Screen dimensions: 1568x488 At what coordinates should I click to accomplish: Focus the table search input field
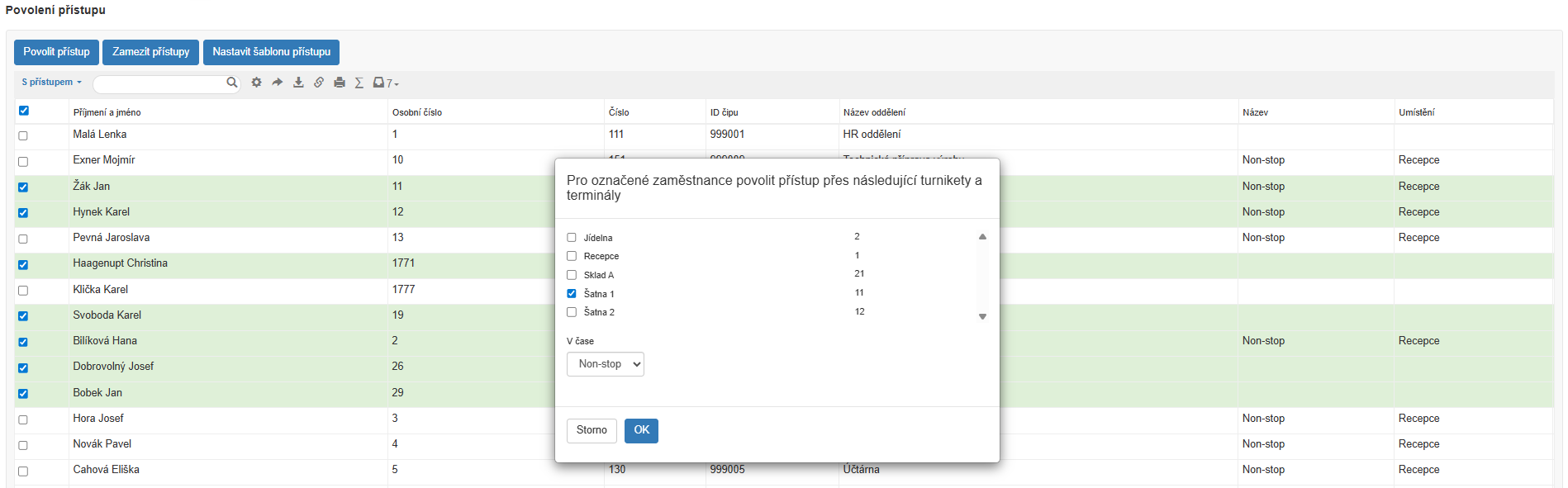160,83
